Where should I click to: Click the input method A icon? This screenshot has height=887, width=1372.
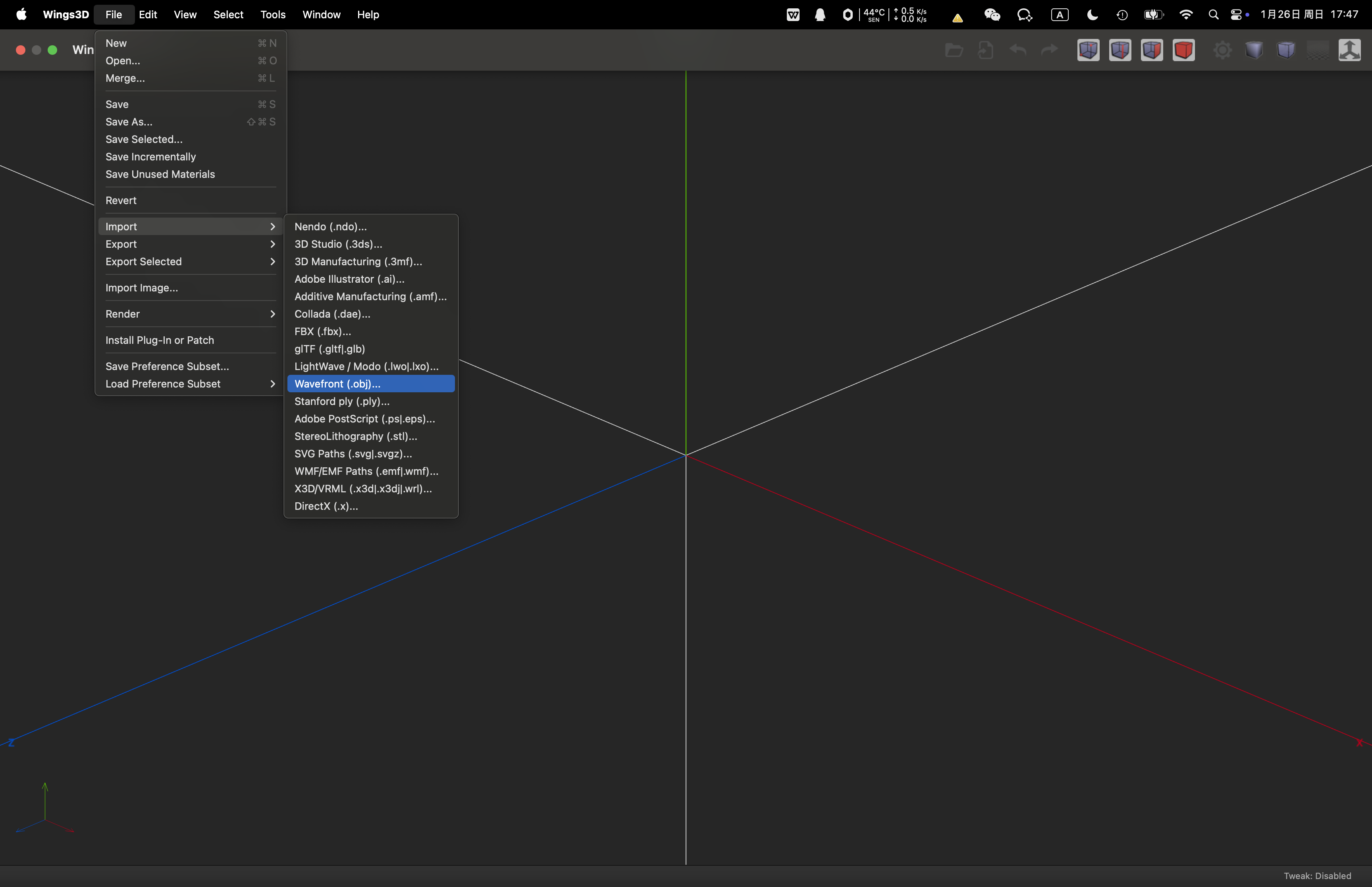tap(1060, 15)
